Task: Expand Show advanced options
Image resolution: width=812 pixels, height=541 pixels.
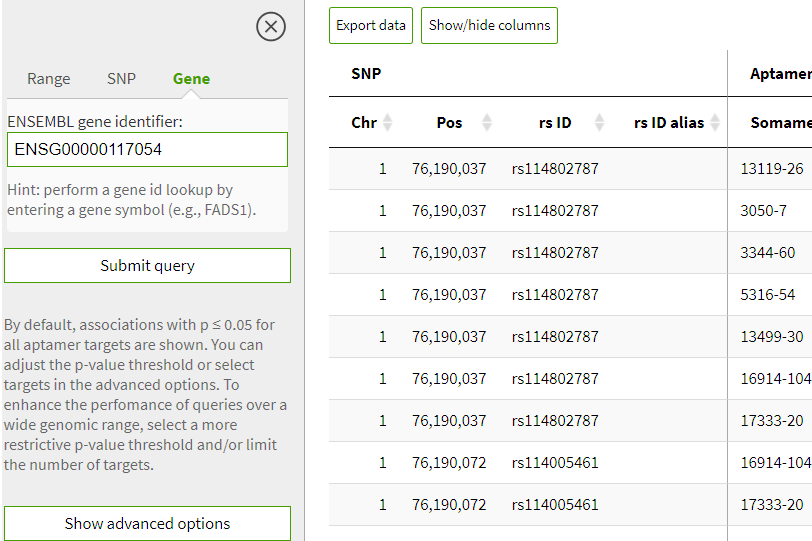Action: [x=147, y=523]
